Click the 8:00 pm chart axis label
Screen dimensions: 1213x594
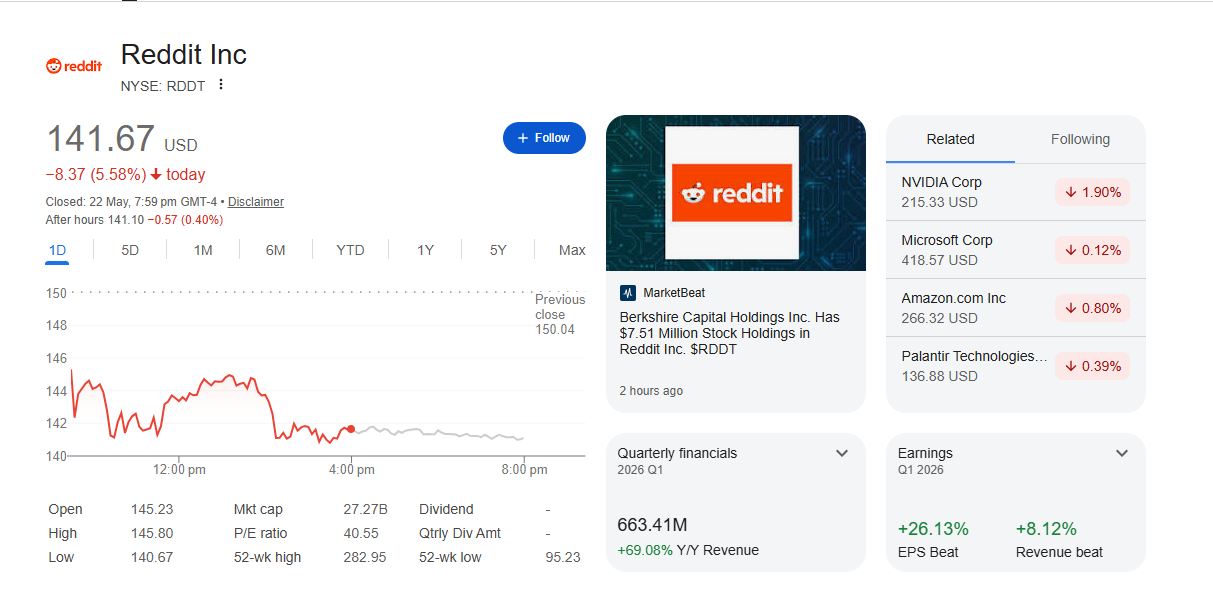[x=524, y=469]
